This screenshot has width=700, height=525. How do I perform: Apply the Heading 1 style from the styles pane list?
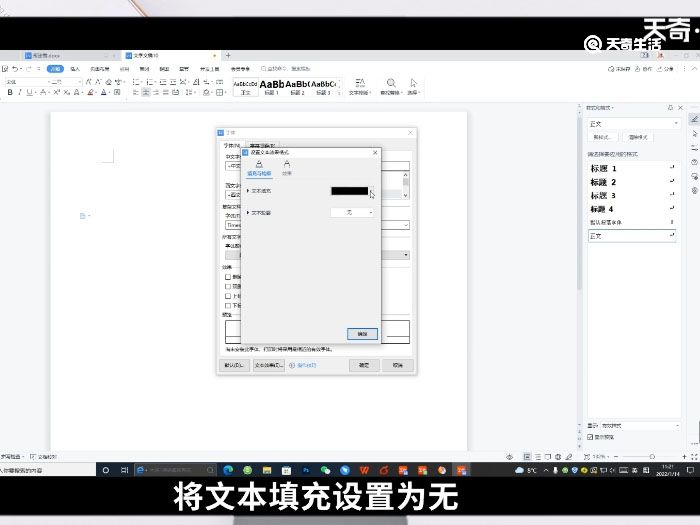pos(632,168)
